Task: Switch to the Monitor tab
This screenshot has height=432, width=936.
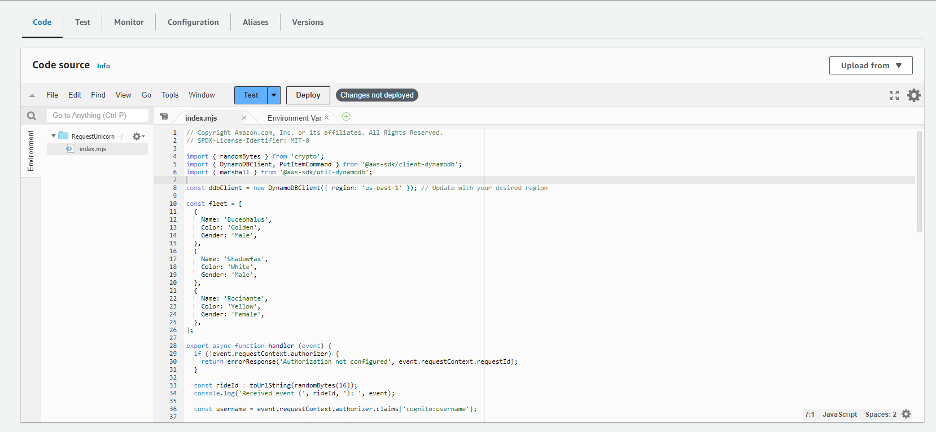Action: click(128, 21)
